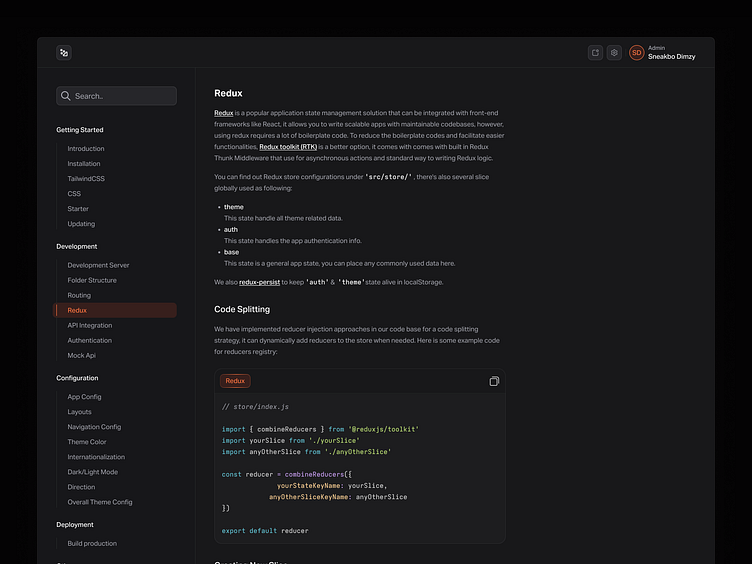The image size is (752, 564).
Task: Go to Folder Structure page
Action: (x=92, y=280)
